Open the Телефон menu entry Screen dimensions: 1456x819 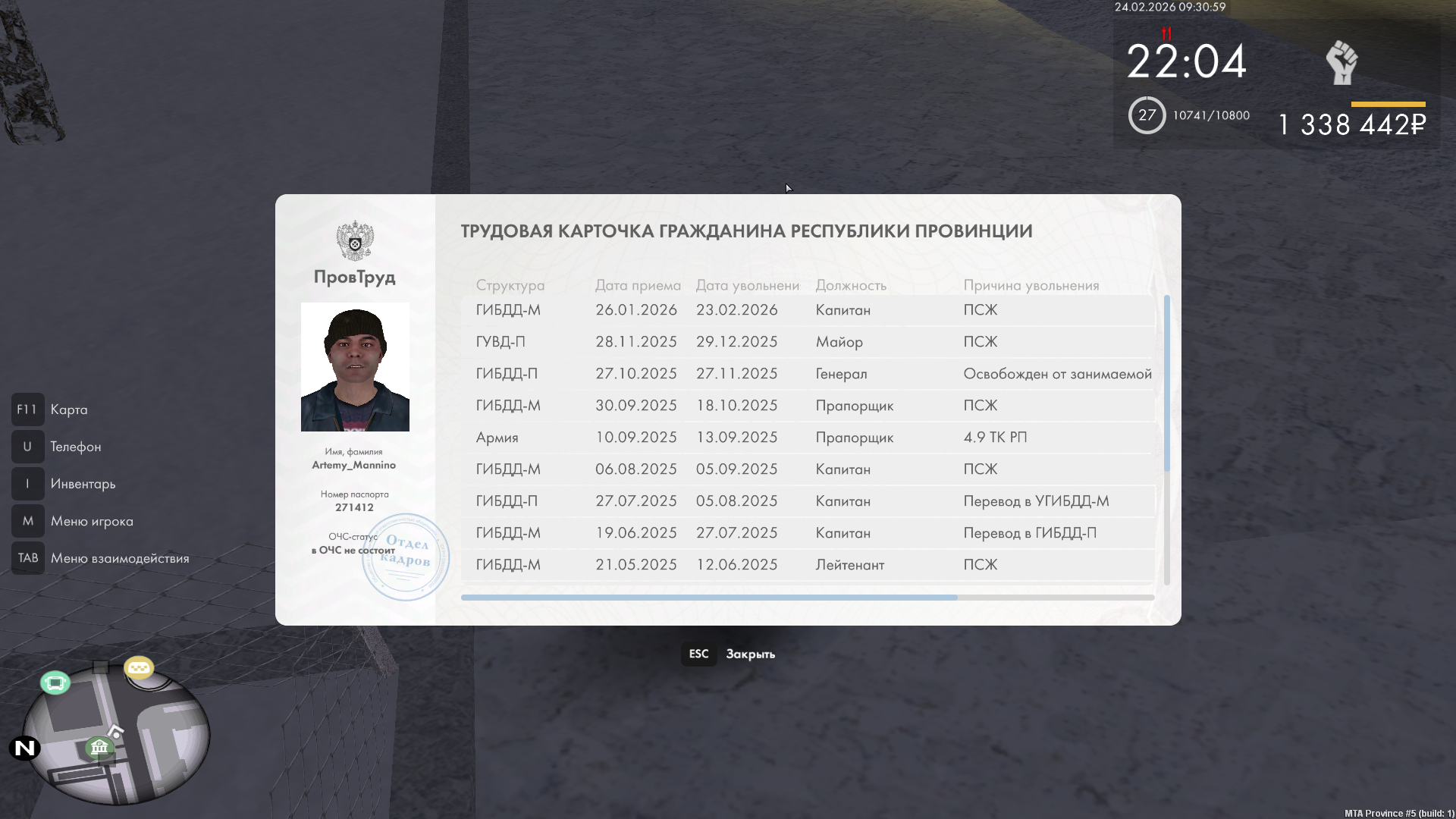point(75,447)
